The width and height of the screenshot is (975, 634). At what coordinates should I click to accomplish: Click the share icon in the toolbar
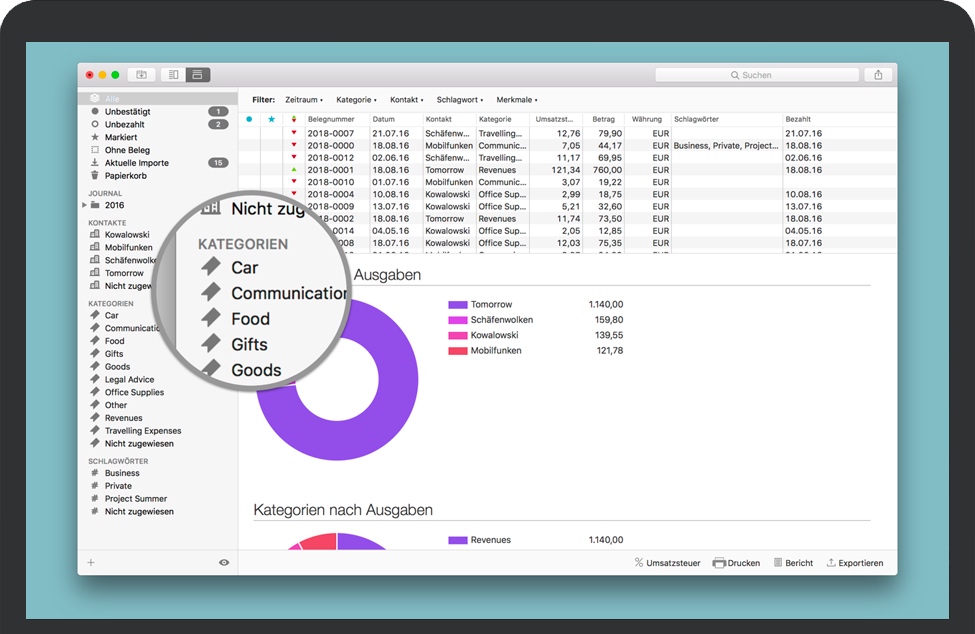[878, 75]
